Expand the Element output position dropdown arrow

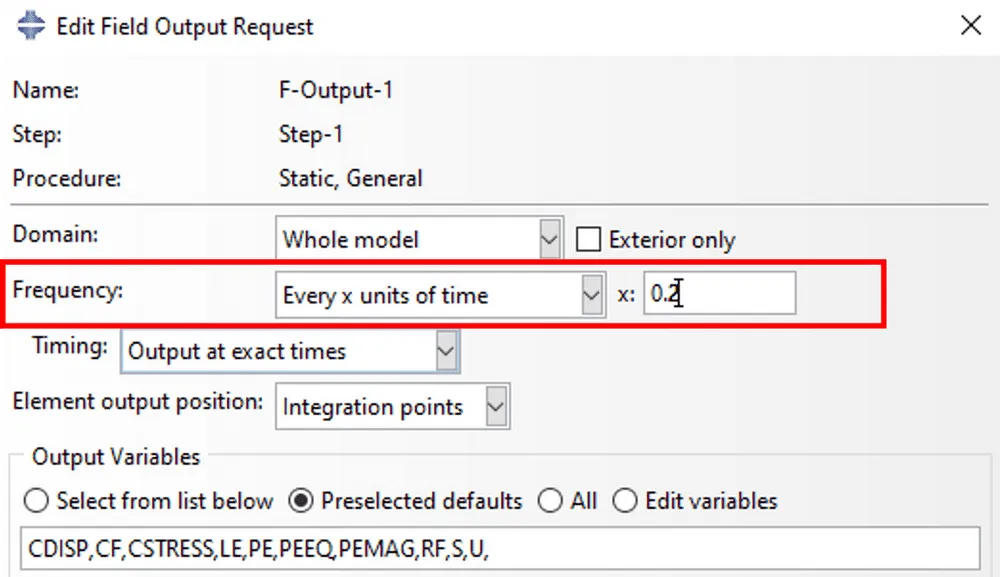495,407
